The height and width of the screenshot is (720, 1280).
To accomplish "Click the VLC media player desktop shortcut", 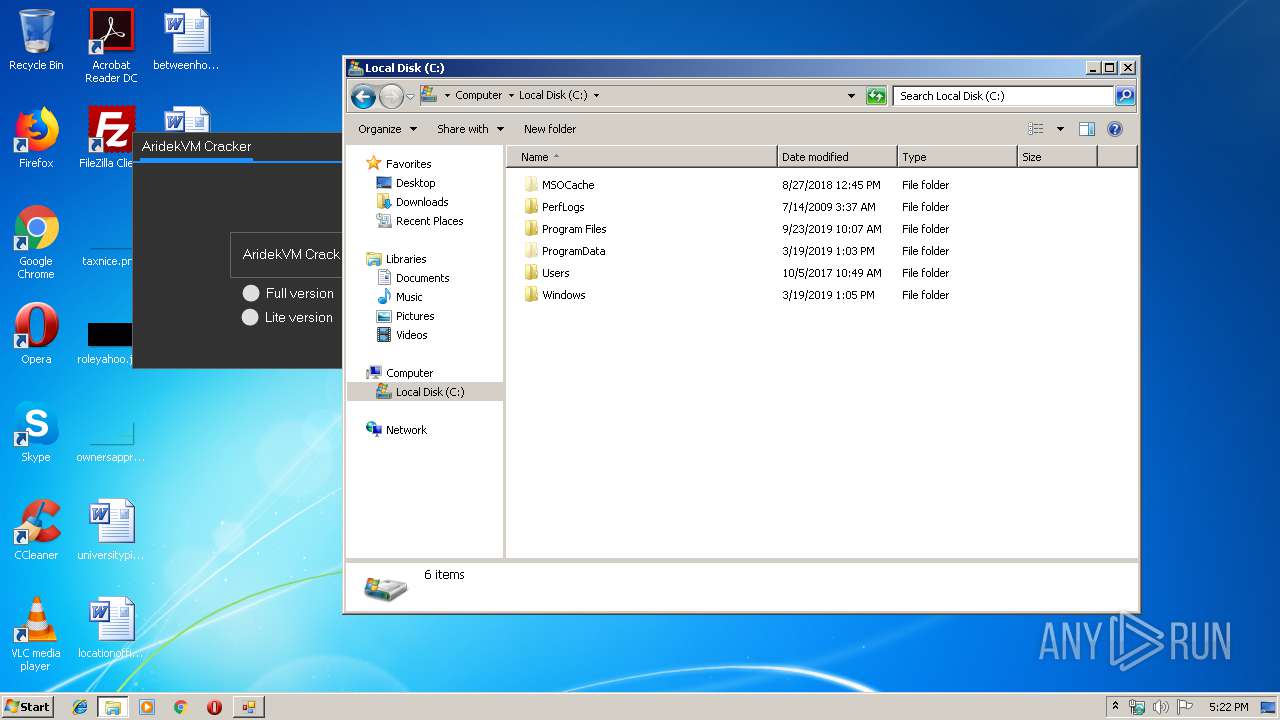I will pyautogui.click(x=36, y=635).
